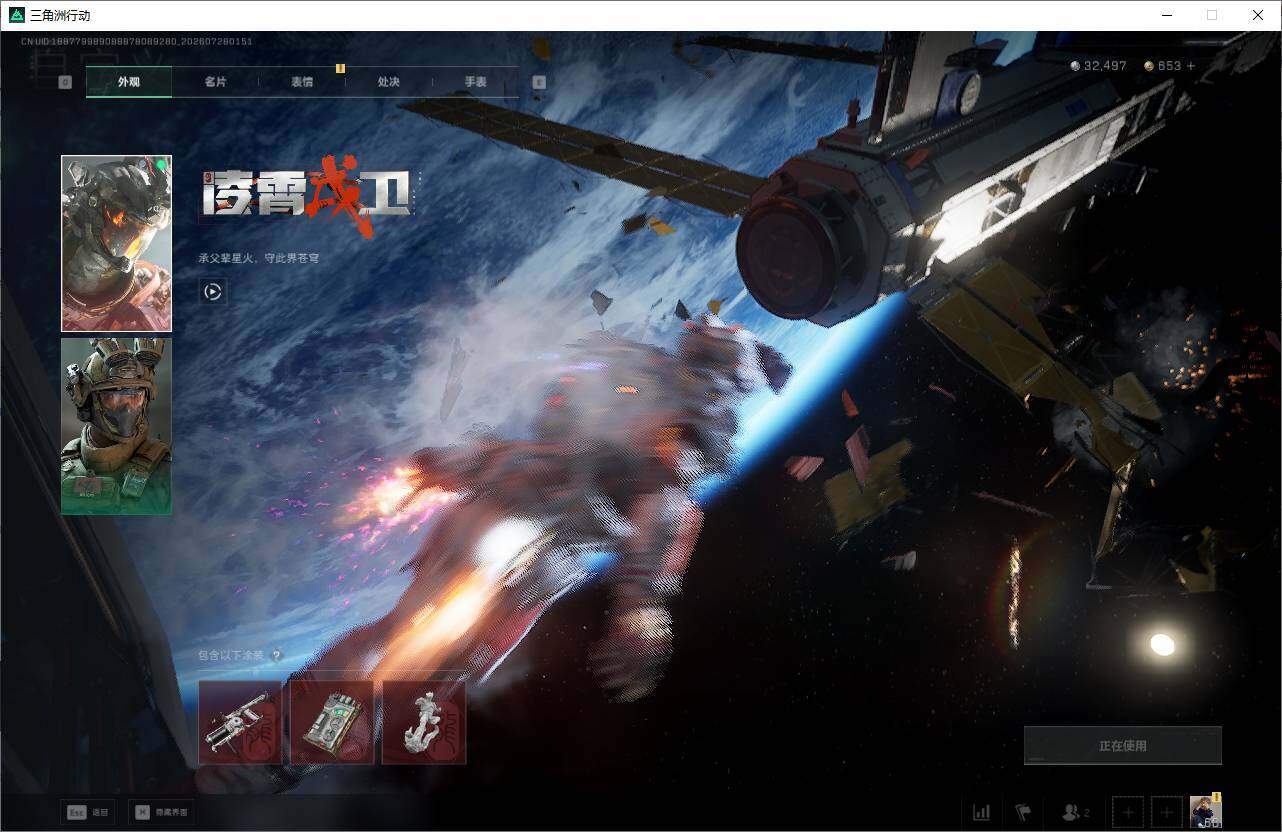The image size is (1282, 832).
Task: Maximize the 三角洲行动 window
Action: (x=1212, y=15)
